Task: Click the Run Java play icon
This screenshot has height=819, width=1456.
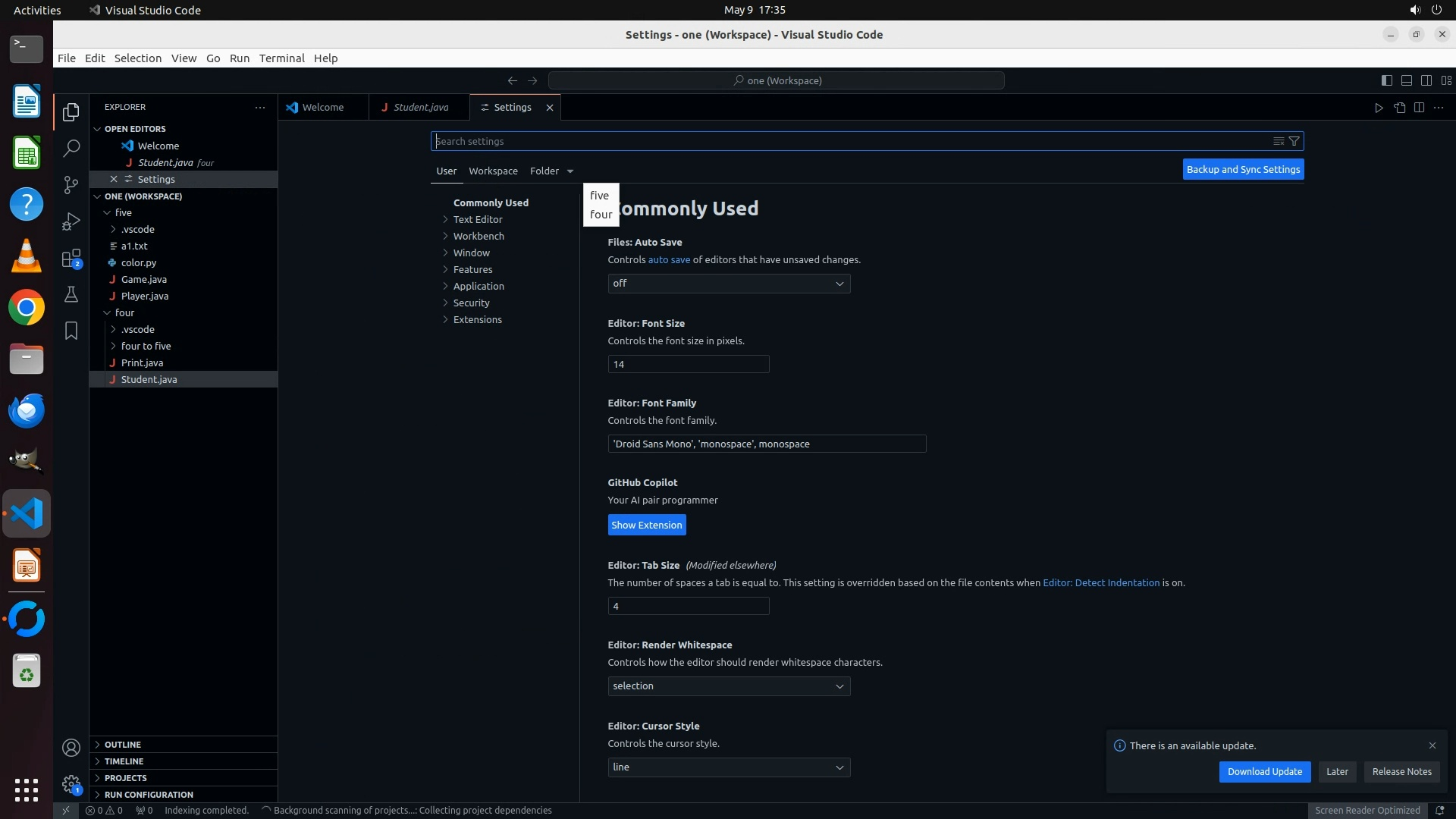Action: pyautogui.click(x=1379, y=108)
